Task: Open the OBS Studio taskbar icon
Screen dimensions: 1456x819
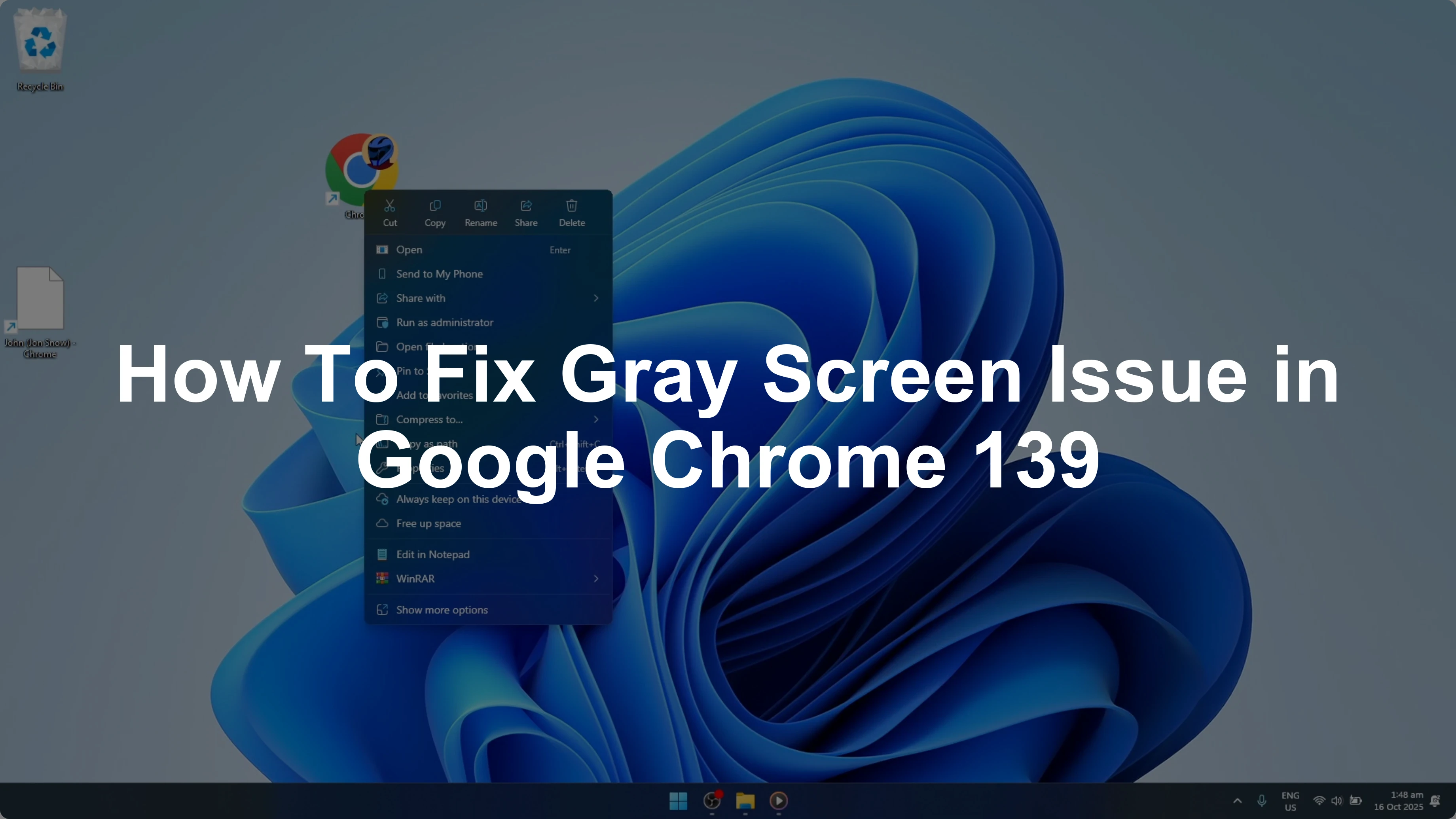Action: click(712, 800)
